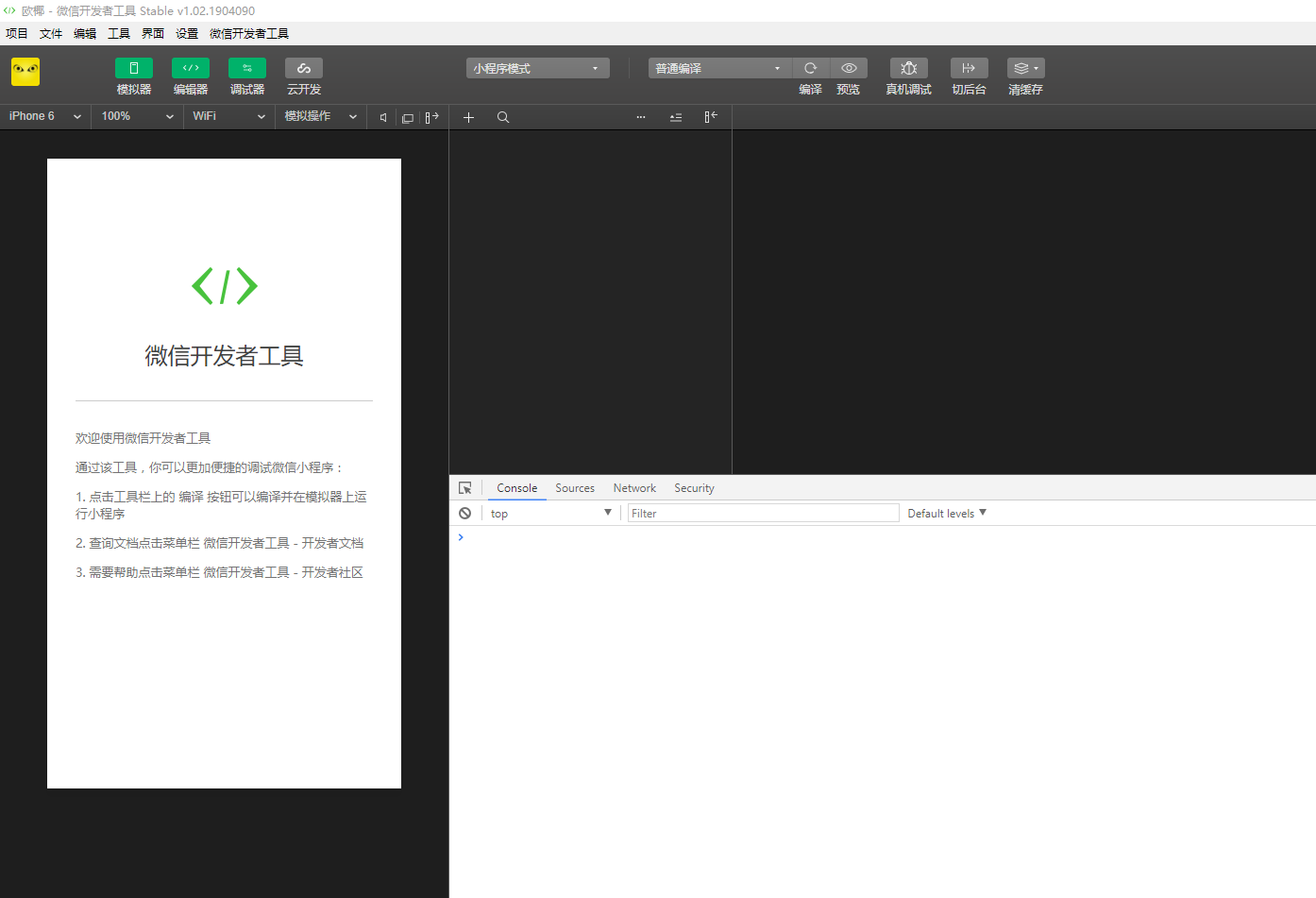The image size is (1316, 898).
Task: Click instruction 1 about 编译 button
Action: (222, 505)
